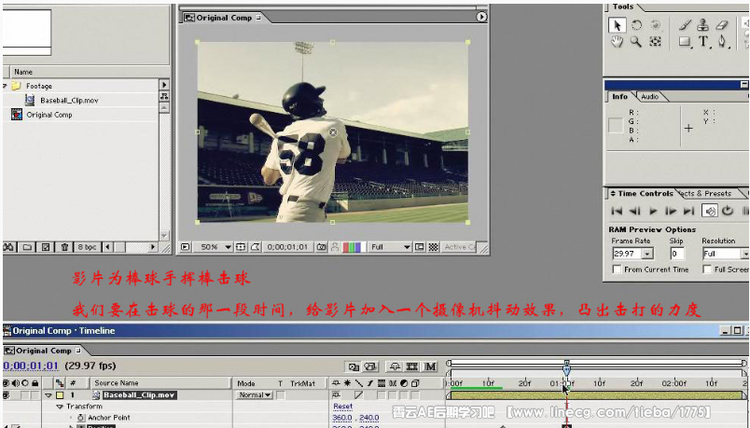Click the region of interest icon
This screenshot has height=428, width=750.
pos(419,247)
